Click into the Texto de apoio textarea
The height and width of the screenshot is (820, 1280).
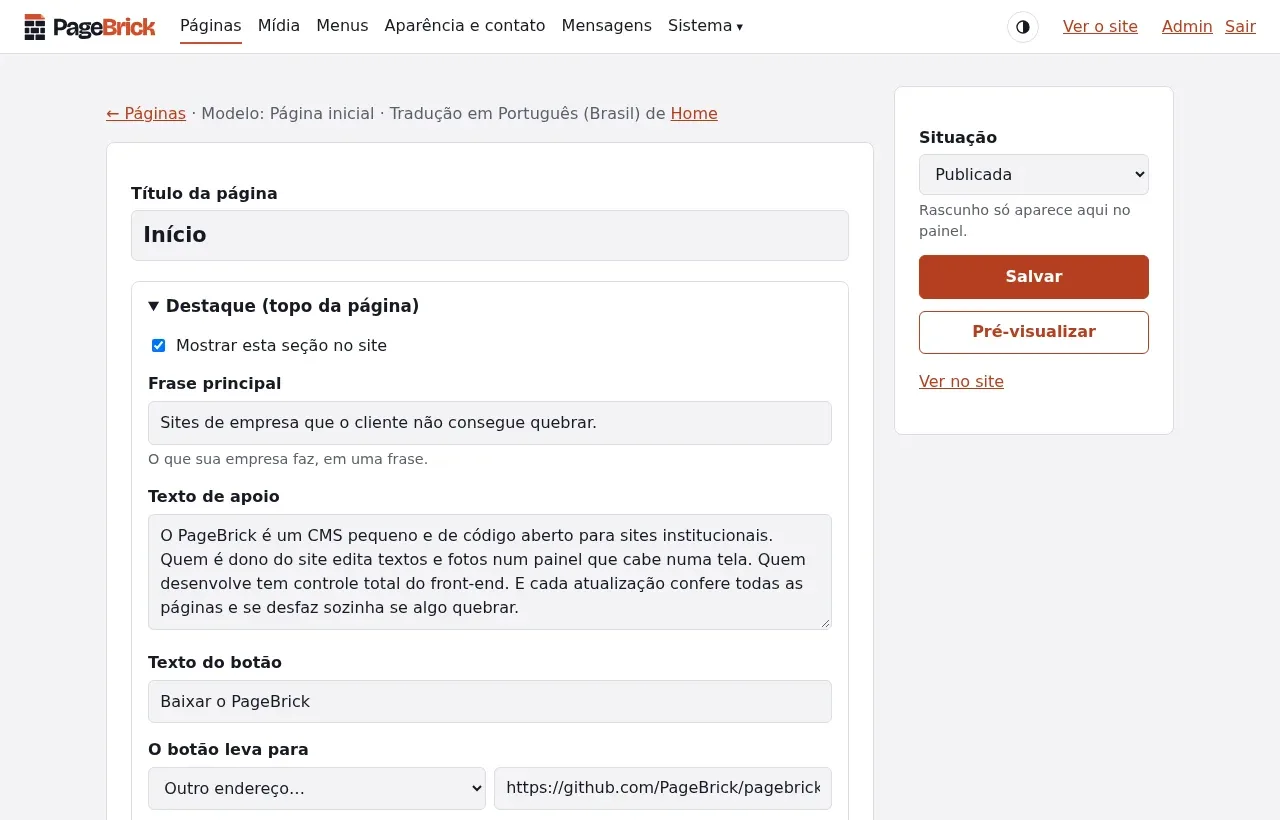click(490, 572)
